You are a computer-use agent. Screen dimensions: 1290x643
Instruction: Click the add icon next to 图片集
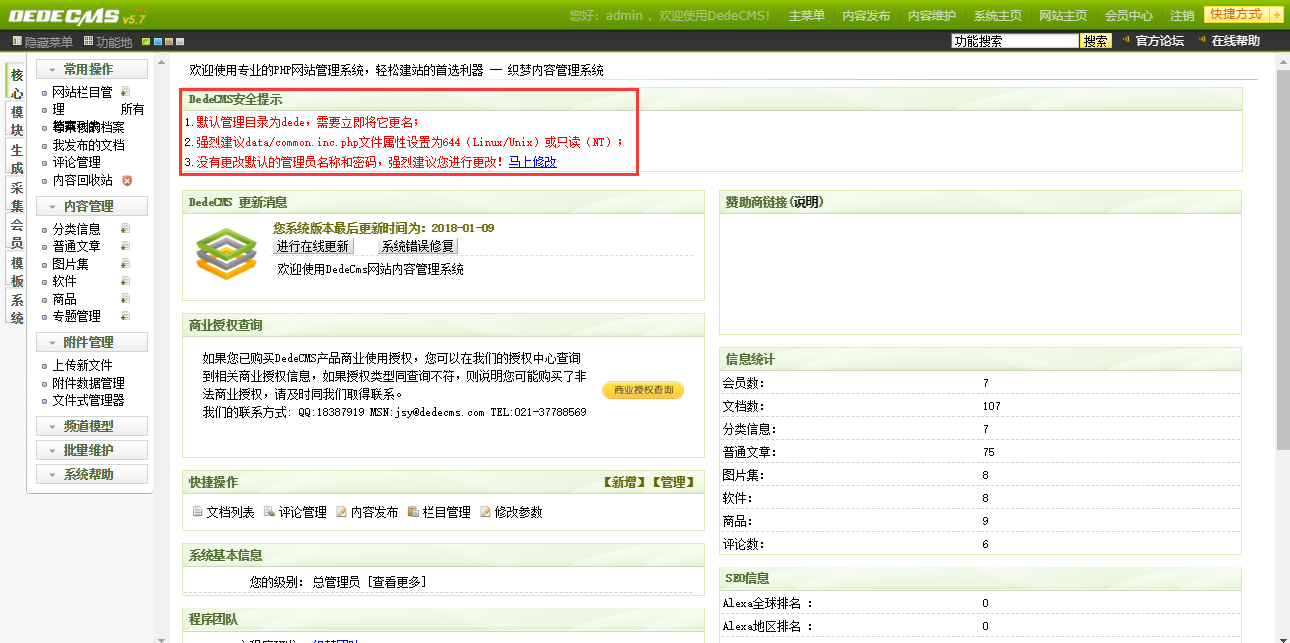point(125,264)
